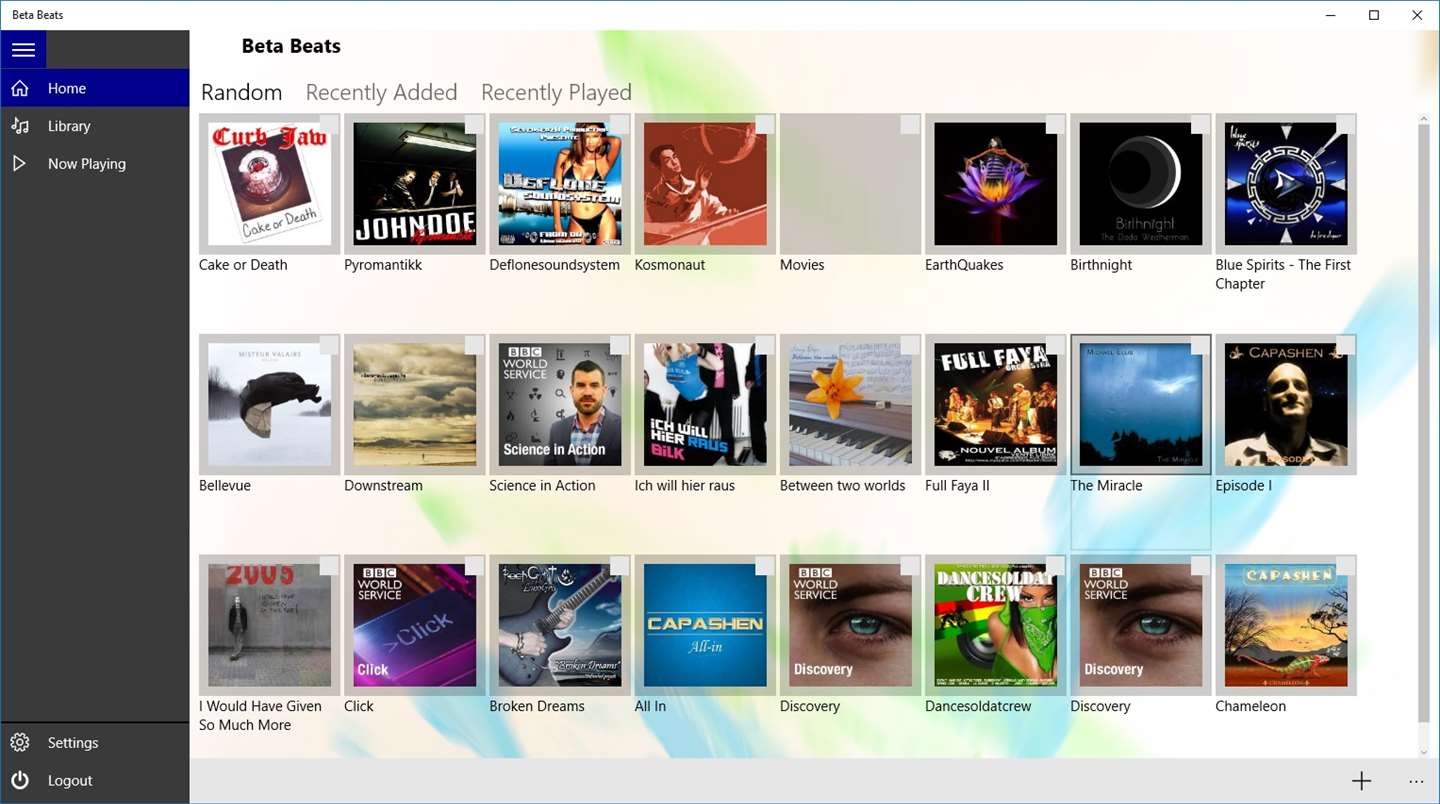1440x804 pixels.
Task: Open the Between two worlds cover
Action: 850,405
